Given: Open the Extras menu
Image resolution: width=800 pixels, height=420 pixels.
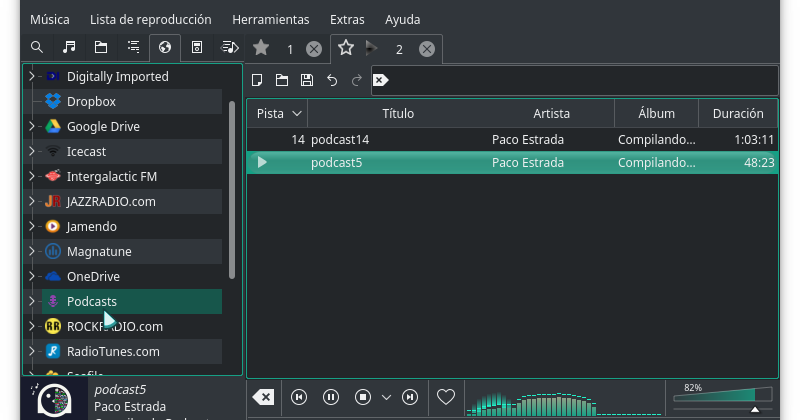Looking at the screenshot, I should [x=347, y=19].
